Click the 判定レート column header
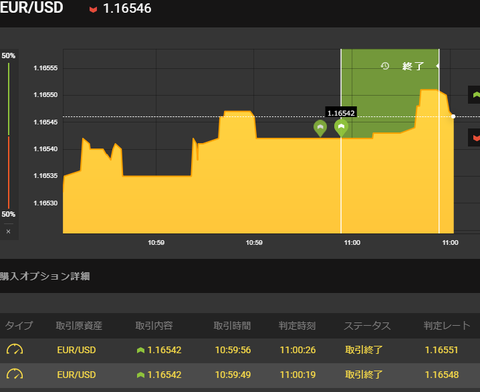 [447, 325]
